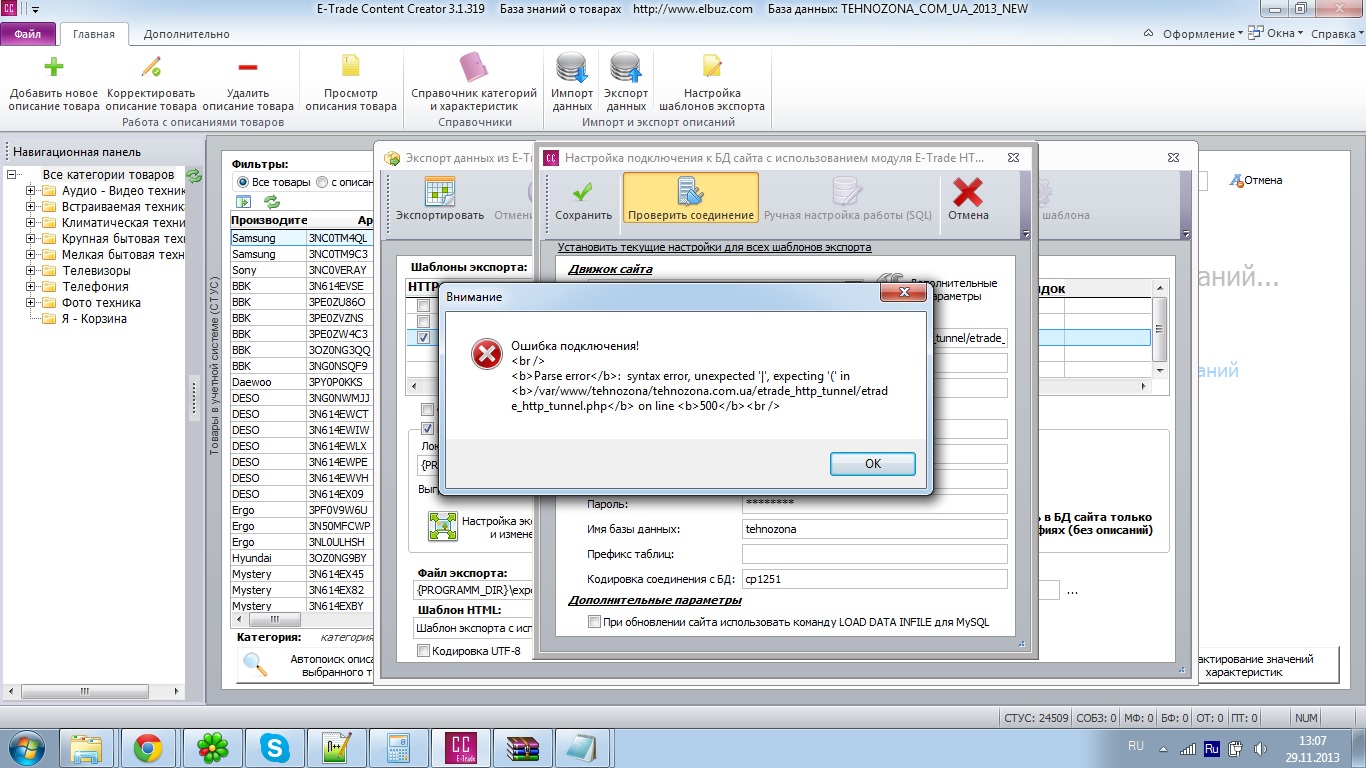Click the Импорт данных database icon
The image size is (1366, 768).
(573, 67)
